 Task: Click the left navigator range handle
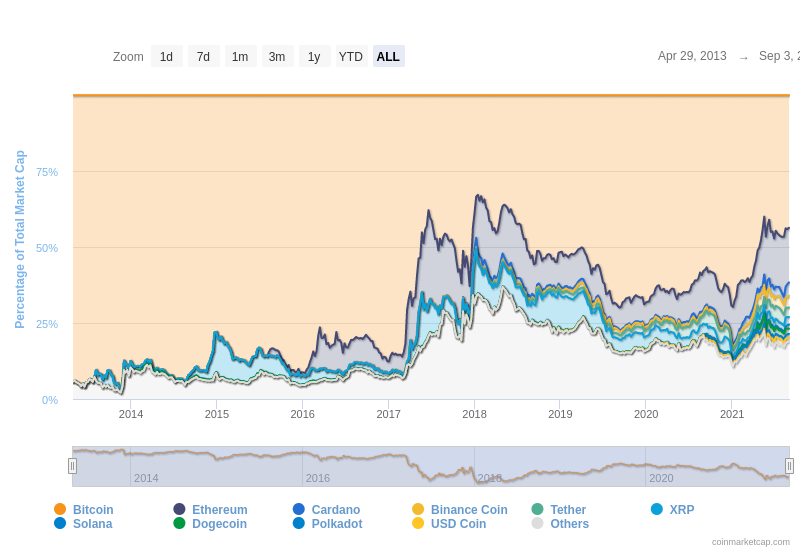pyautogui.click(x=72, y=466)
